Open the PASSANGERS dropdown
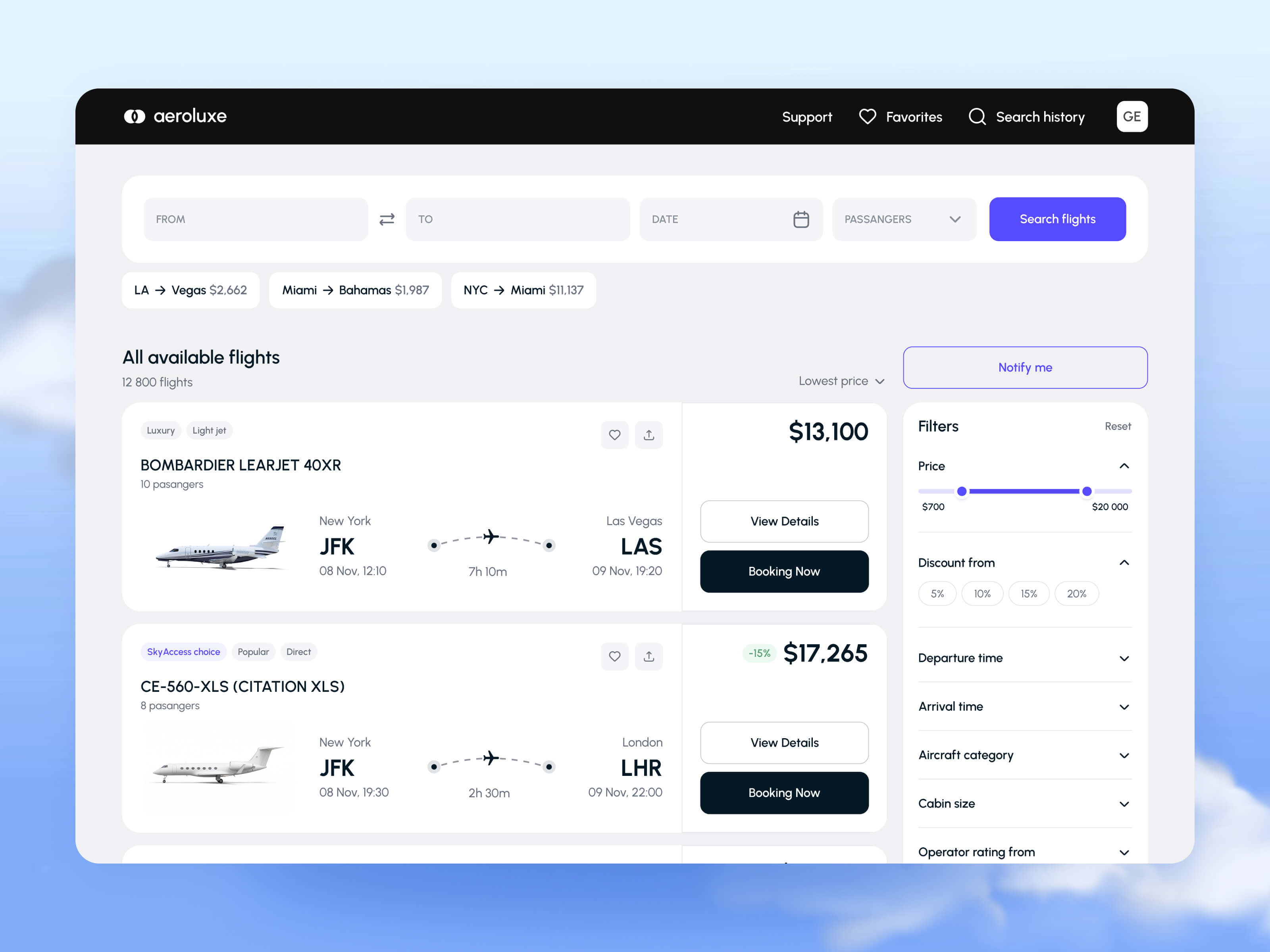Viewport: 1270px width, 952px height. point(904,219)
